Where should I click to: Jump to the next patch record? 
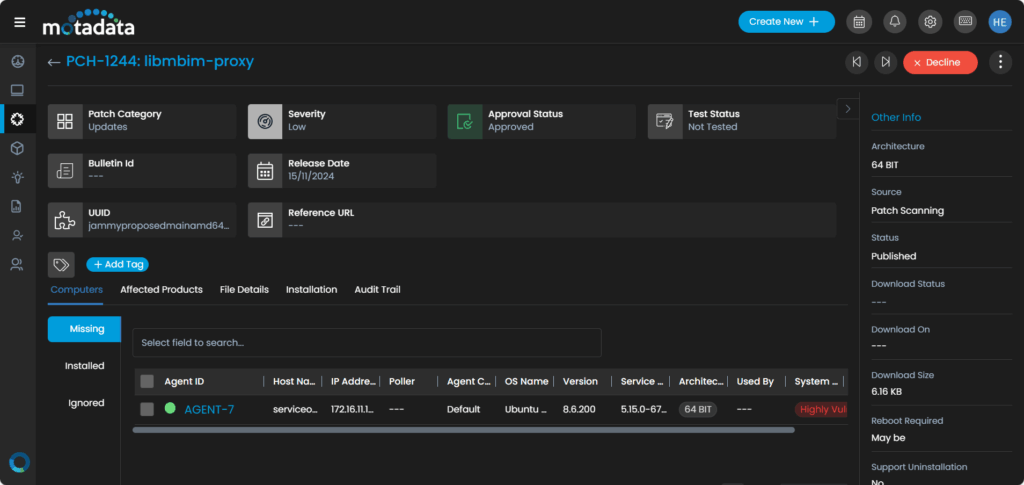[x=885, y=62]
